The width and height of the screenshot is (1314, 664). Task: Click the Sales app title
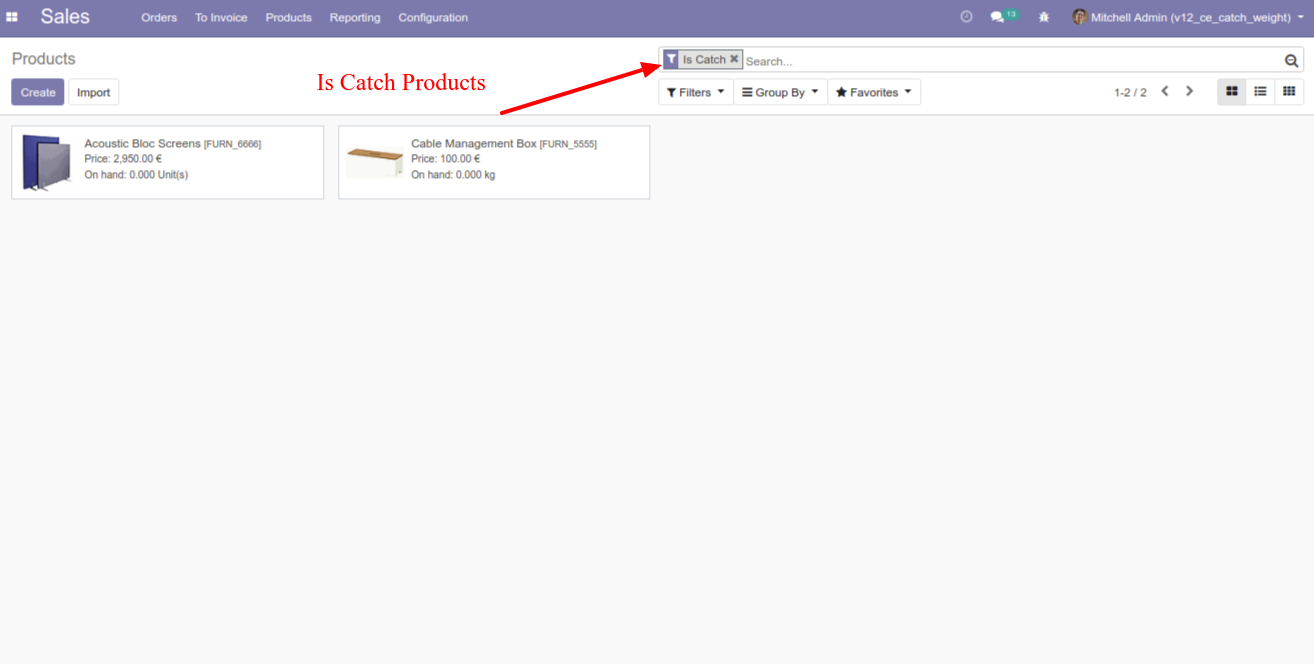65,17
